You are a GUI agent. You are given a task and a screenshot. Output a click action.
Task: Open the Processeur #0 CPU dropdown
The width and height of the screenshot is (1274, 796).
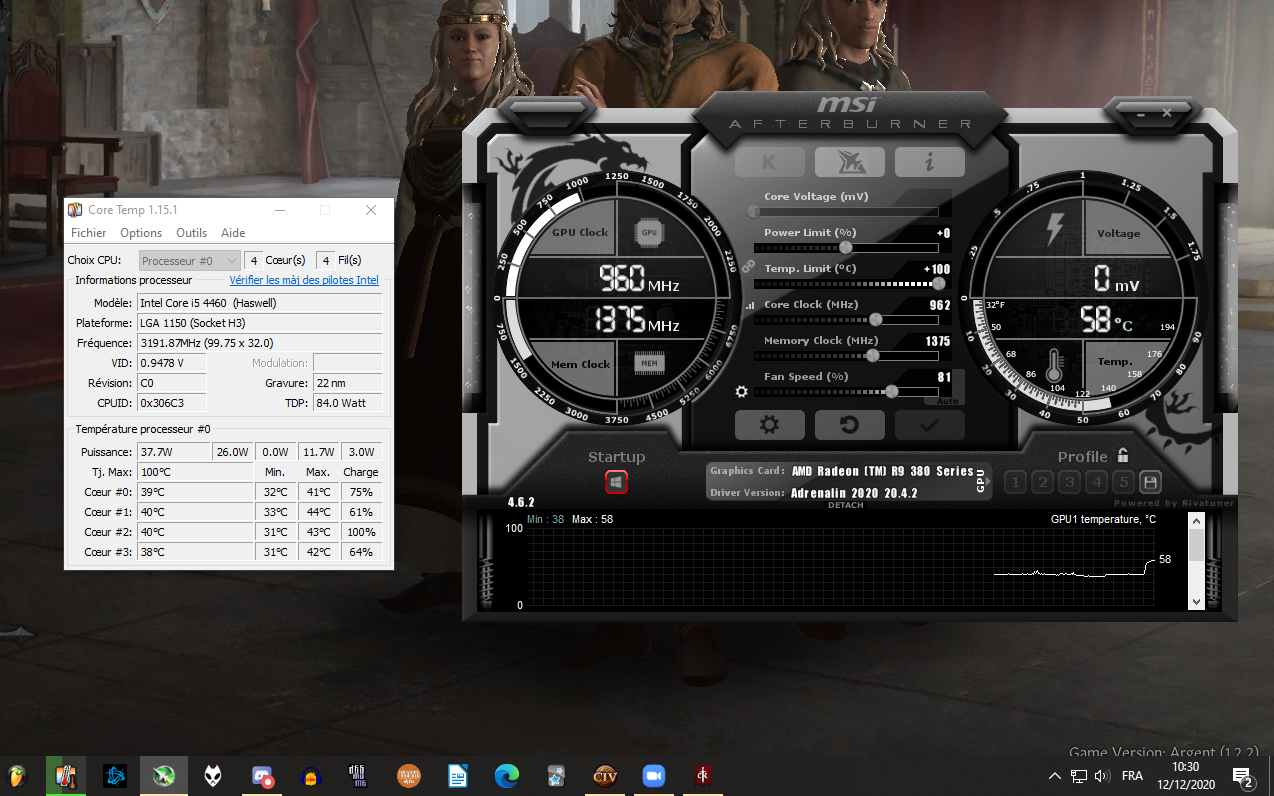189,260
